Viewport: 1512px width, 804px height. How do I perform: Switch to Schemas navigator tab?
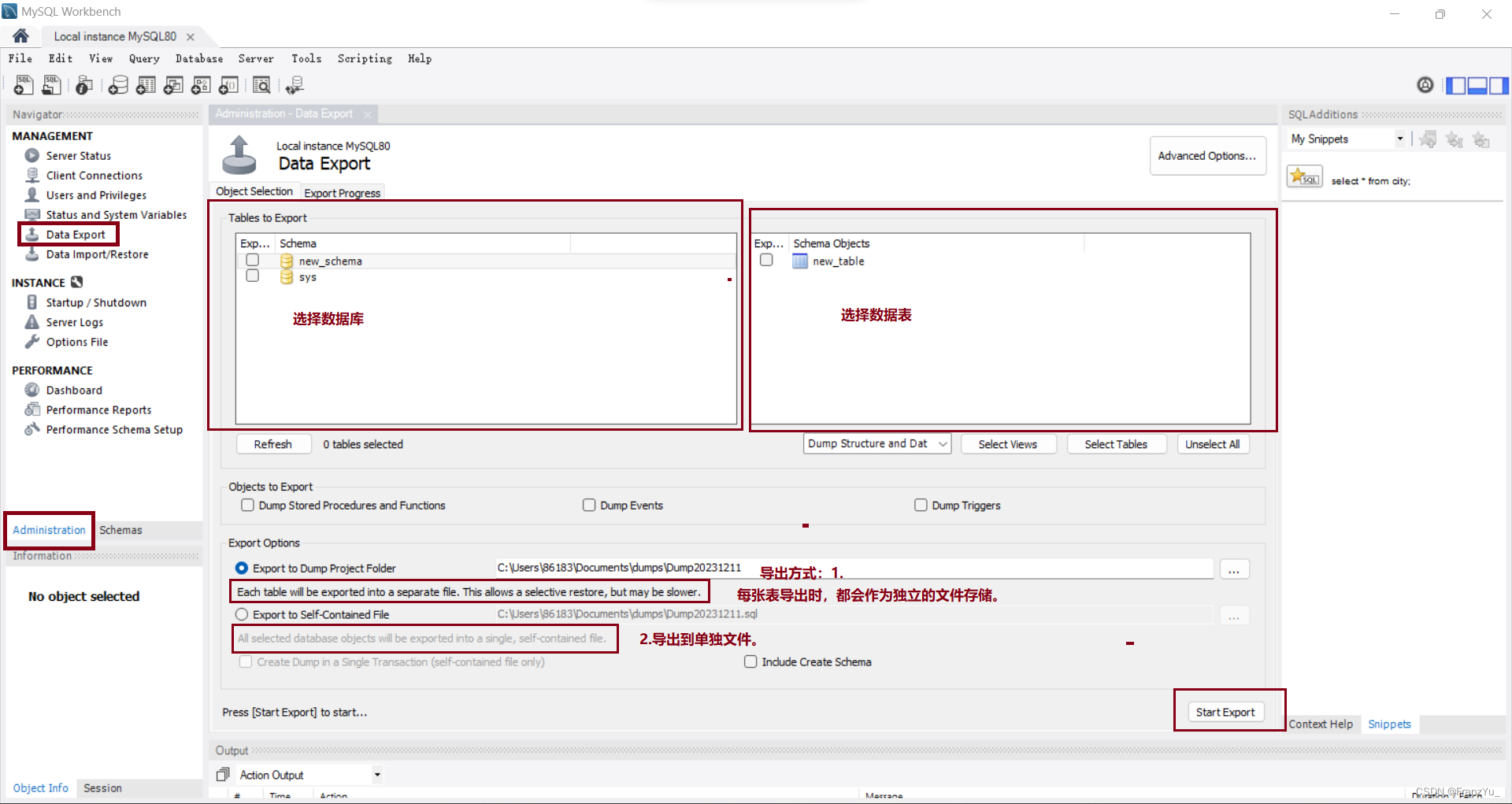pyautogui.click(x=120, y=530)
